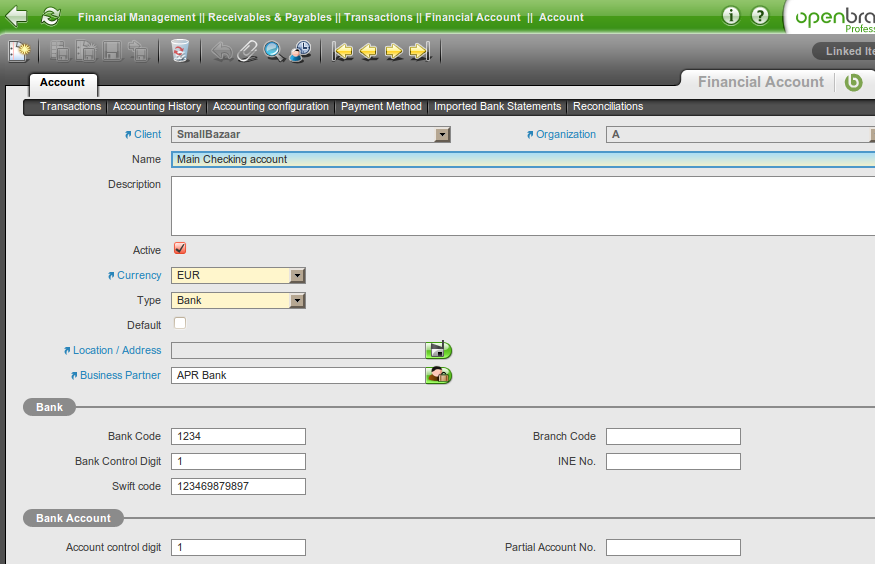Expand the Currency dropdown
The height and width of the screenshot is (564, 875).
point(297,275)
